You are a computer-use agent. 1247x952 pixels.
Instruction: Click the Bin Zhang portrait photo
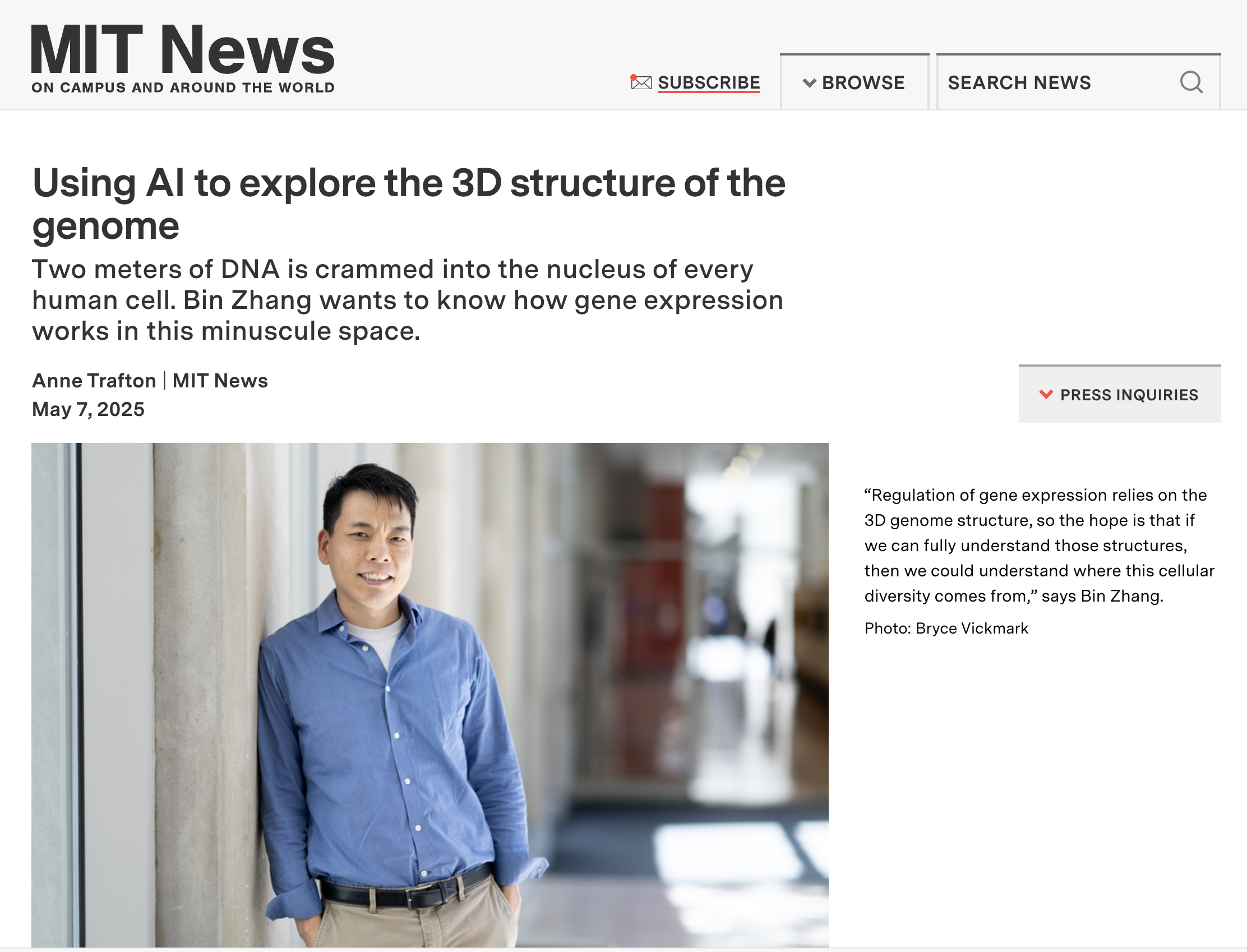[x=429, y=694]
